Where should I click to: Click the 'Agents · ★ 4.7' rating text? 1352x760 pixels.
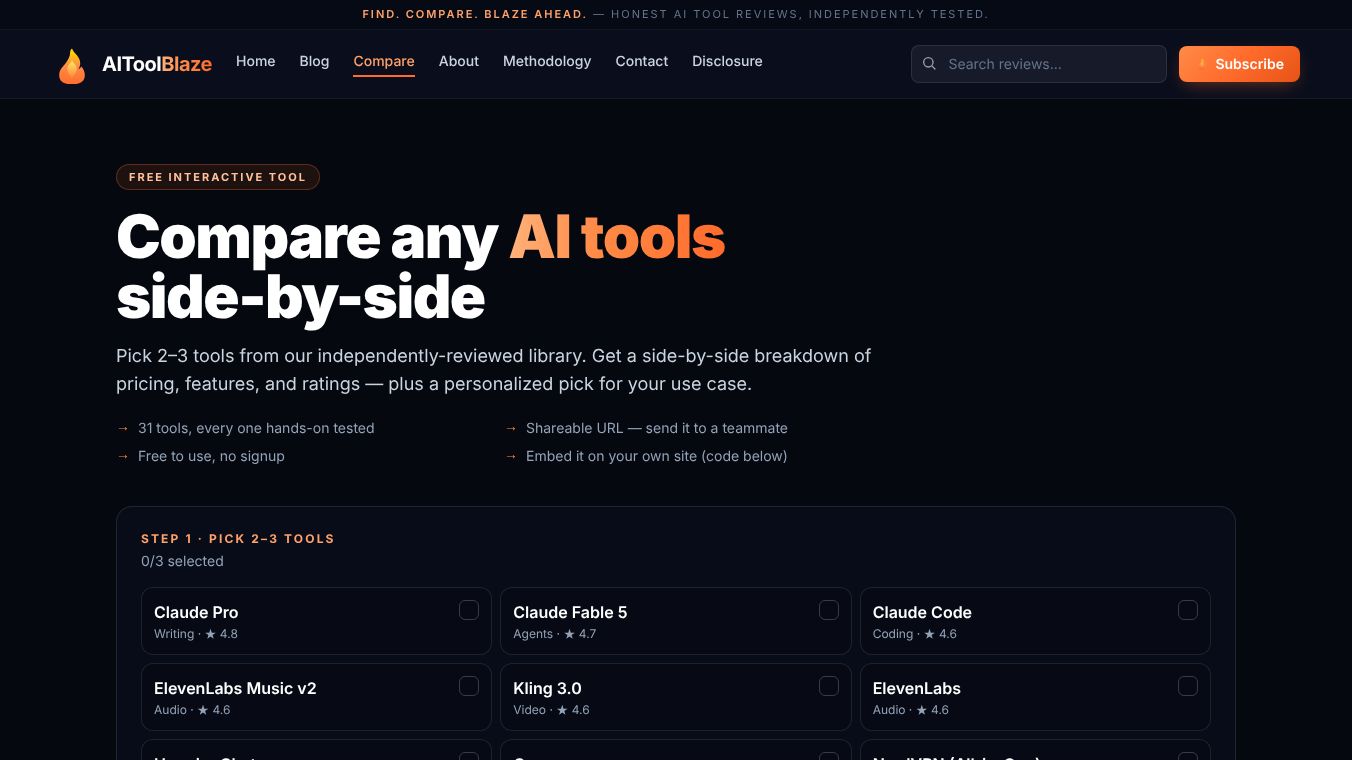[555, 634]
